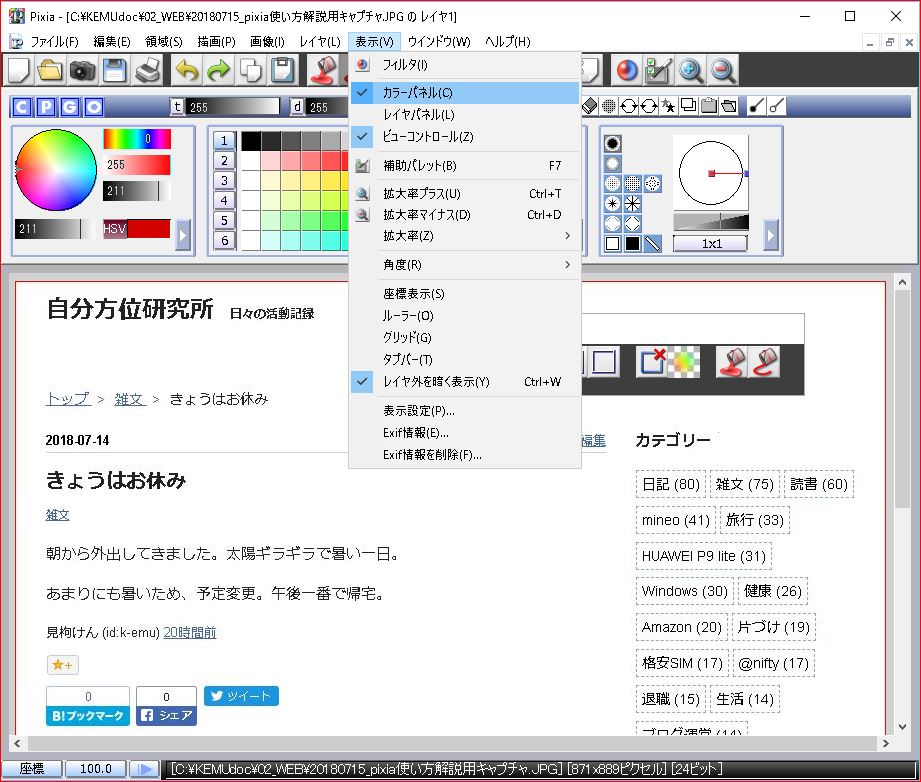Select the Eraser icon in the tool row
The image size is (921, 782).
tap(589, 106)
